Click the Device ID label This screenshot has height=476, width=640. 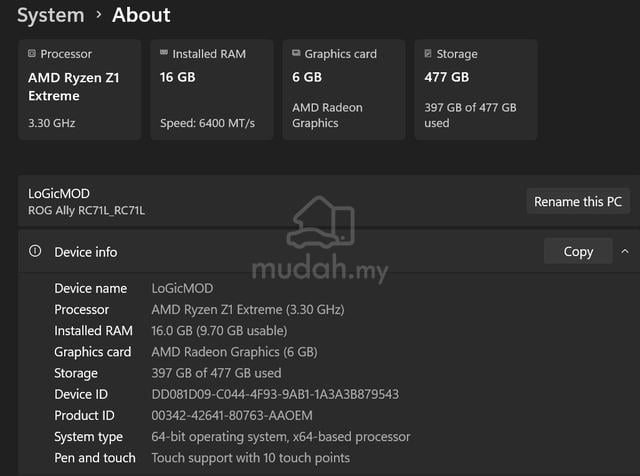[81, 394]
